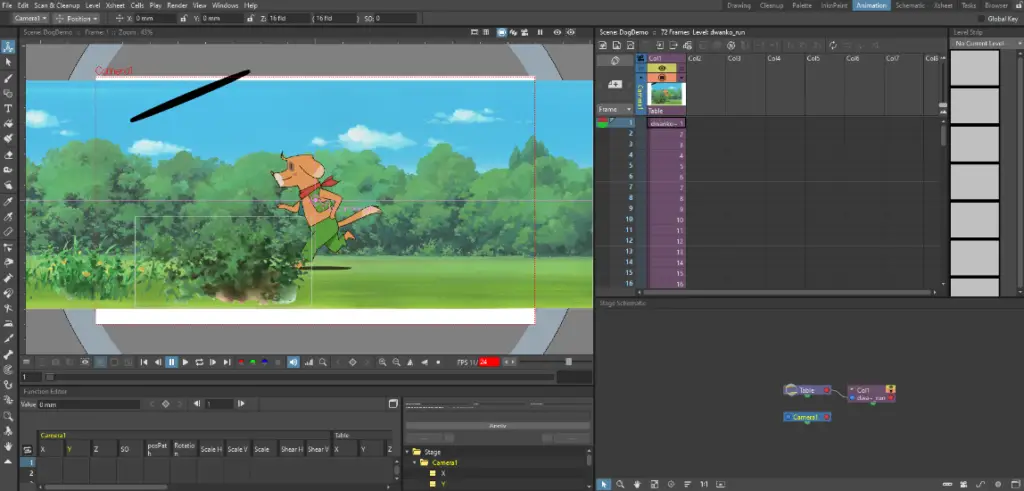Pause the viewer playback
This screenshot has height=491, width=1024.
tap(172, 362)
